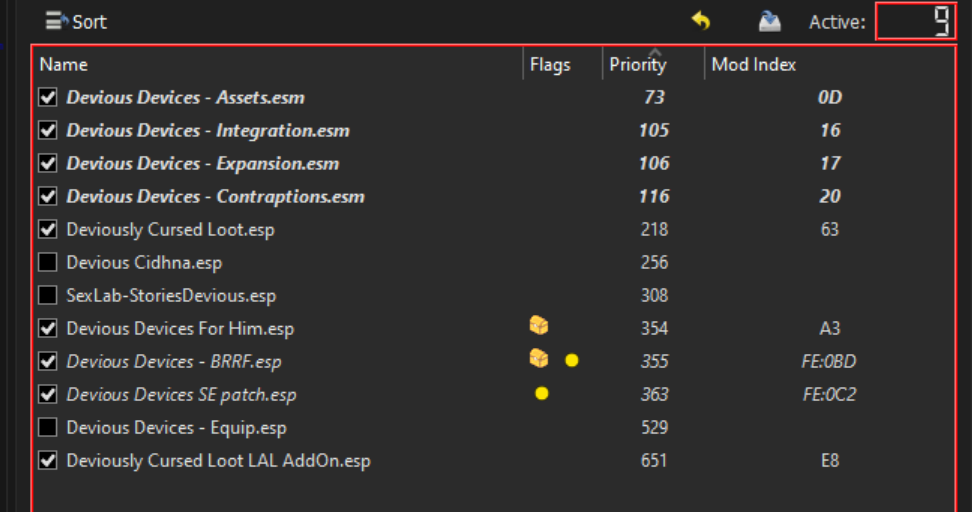Viewport: 972px width, 512px height.
Task: Select the Devious Devices - Contraptions.esm name
Action: point(215,196)
